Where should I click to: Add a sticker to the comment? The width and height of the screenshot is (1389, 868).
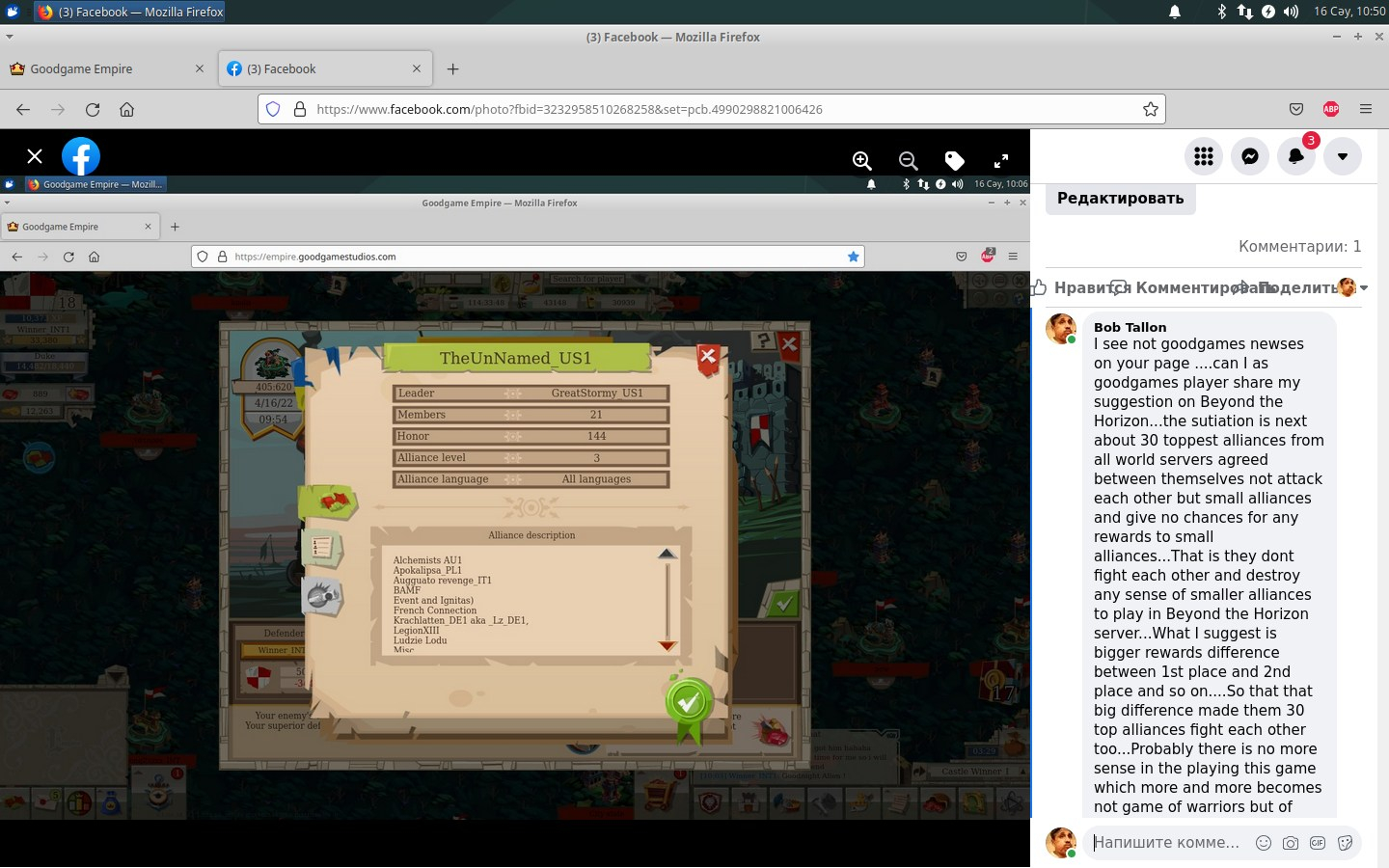pos(1345,843)
